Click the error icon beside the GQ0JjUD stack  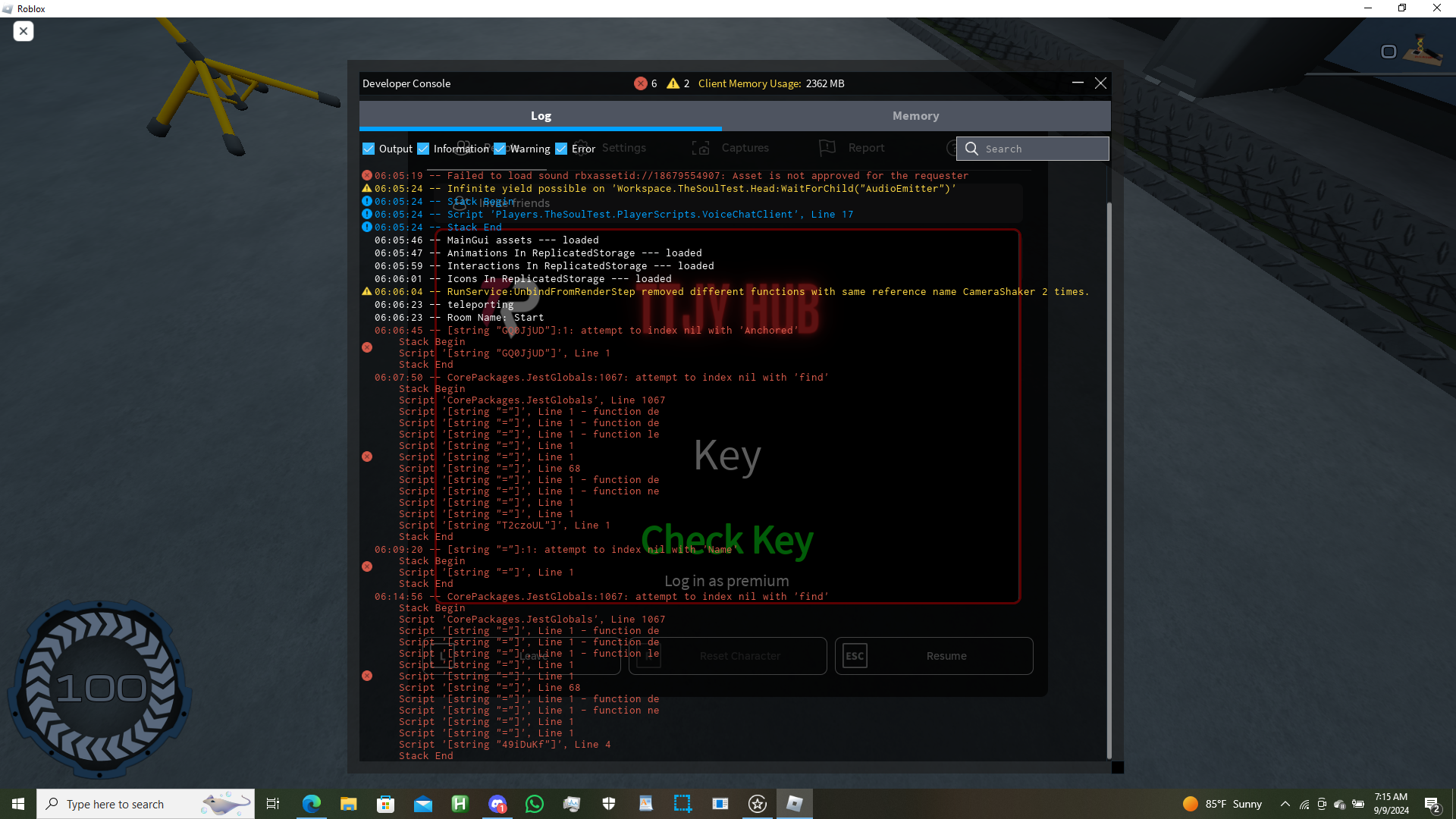367,347
